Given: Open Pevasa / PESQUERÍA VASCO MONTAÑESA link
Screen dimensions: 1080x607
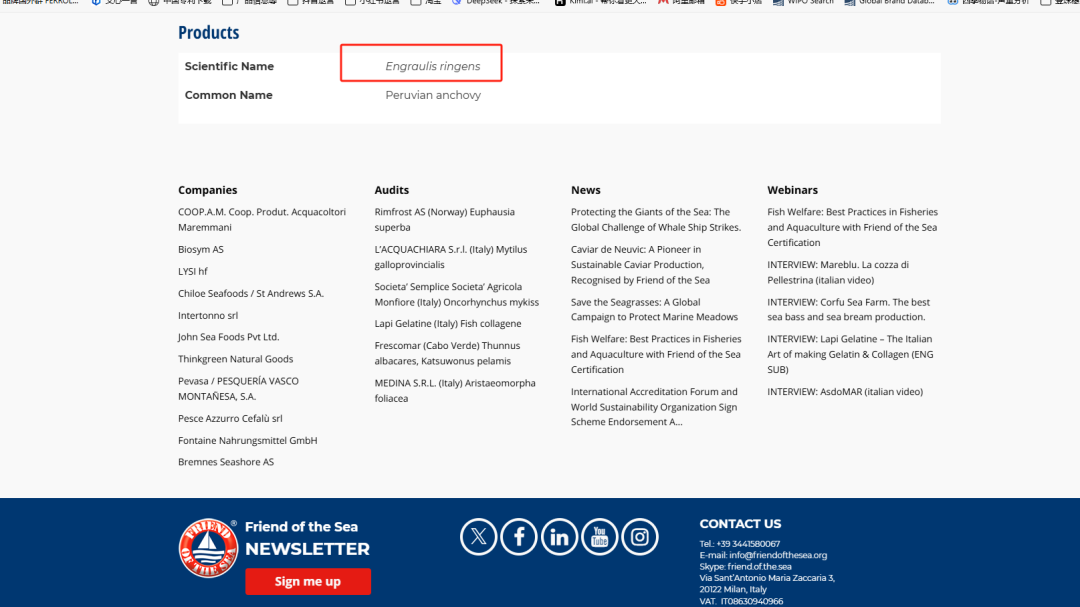Looking at the screenshot, I should click(x=238, y=389).
